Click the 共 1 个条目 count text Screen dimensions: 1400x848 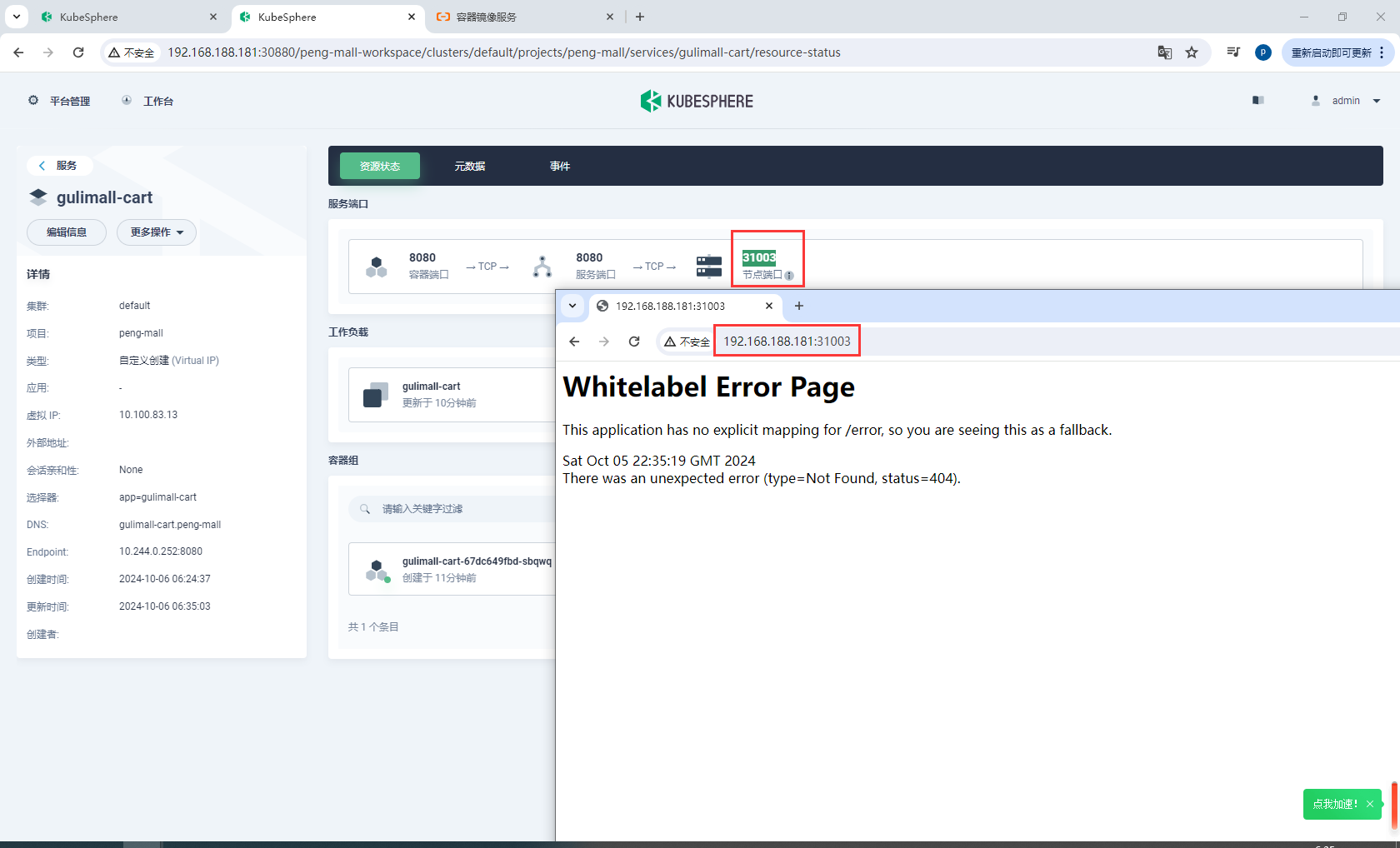[x=373, y=627]
